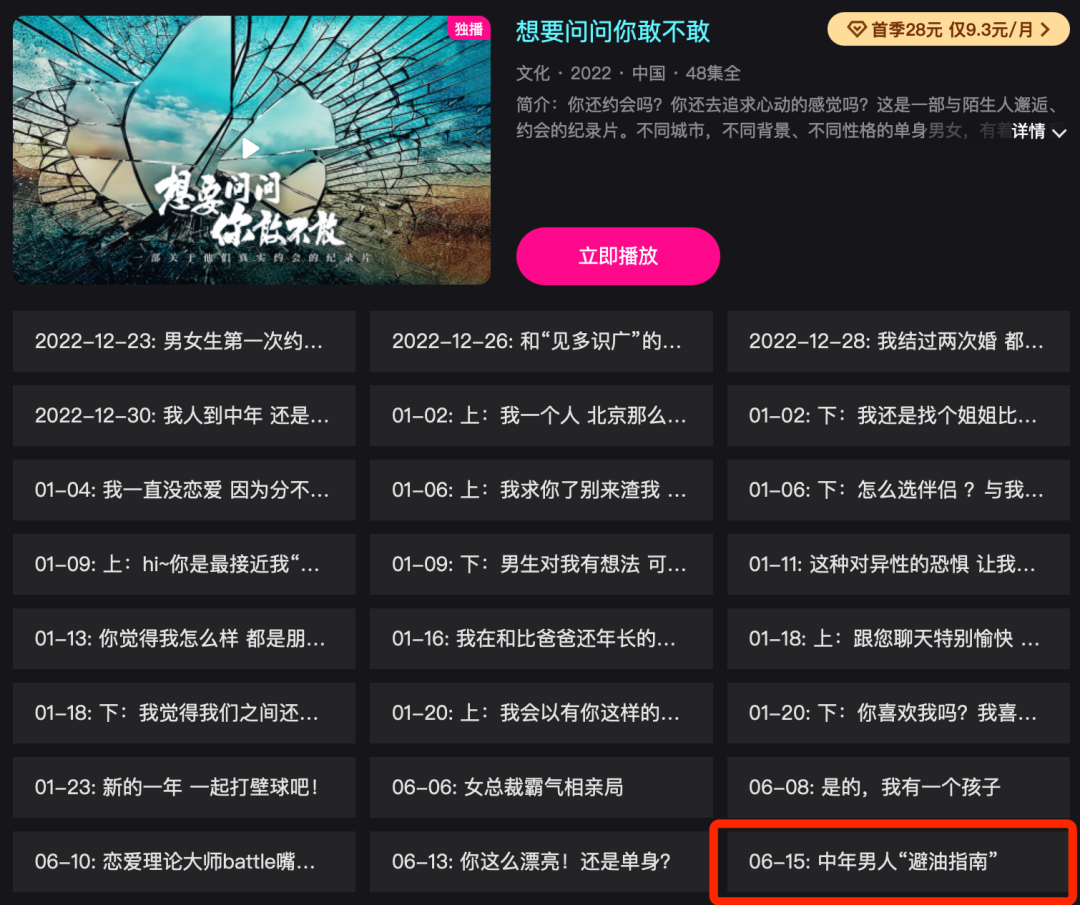
Task: Click the 独播 badge on the poster
Action: pyautogui.click(x=469, y=28)
